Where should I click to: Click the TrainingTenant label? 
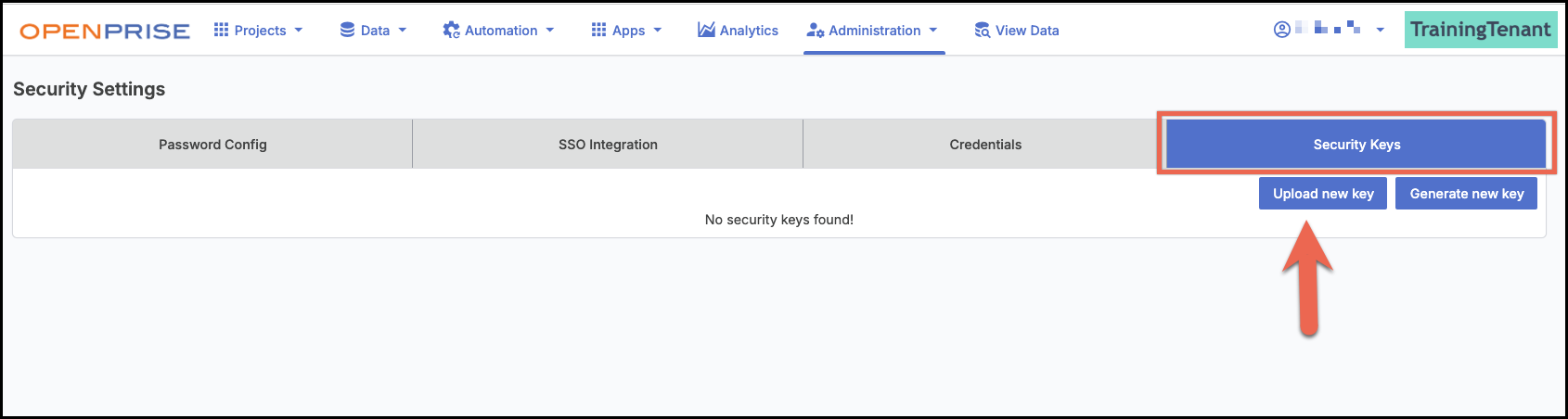(1481, 30)
